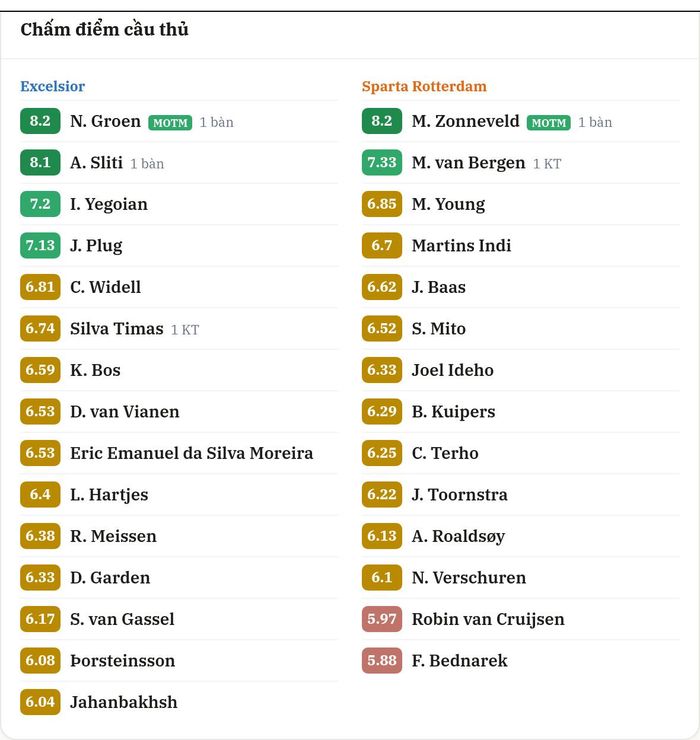The width and height of the screenshot is (700, 740).
Task: Select the 8.1 rating badge for A. Sliti
Action: [40, 163]
